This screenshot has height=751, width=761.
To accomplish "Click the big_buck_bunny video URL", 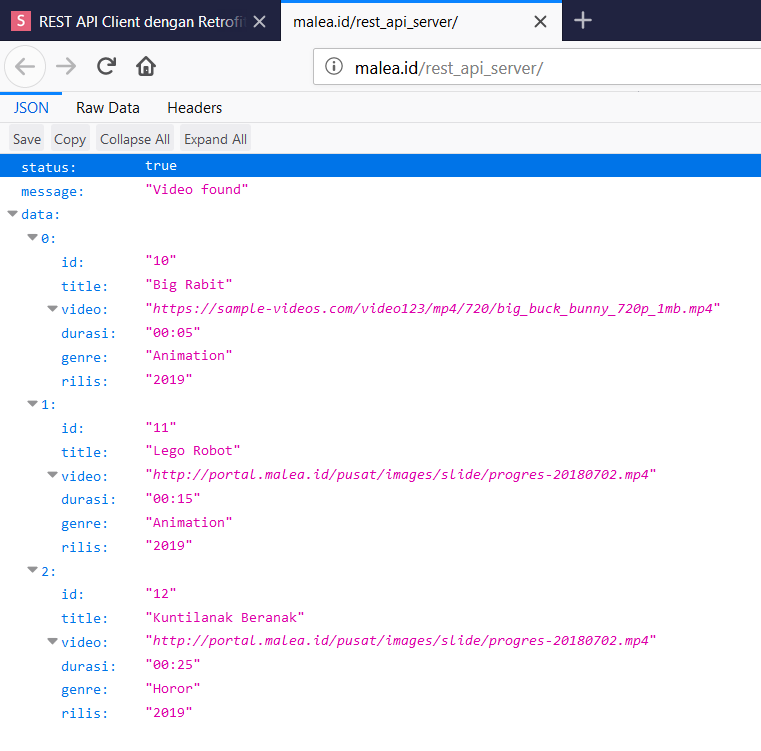I will (432, 309).
